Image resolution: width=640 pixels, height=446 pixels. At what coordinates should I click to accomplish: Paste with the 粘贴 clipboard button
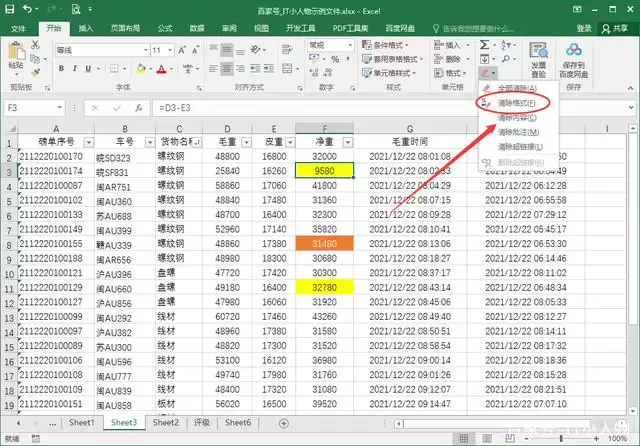[x=16, y=57]
